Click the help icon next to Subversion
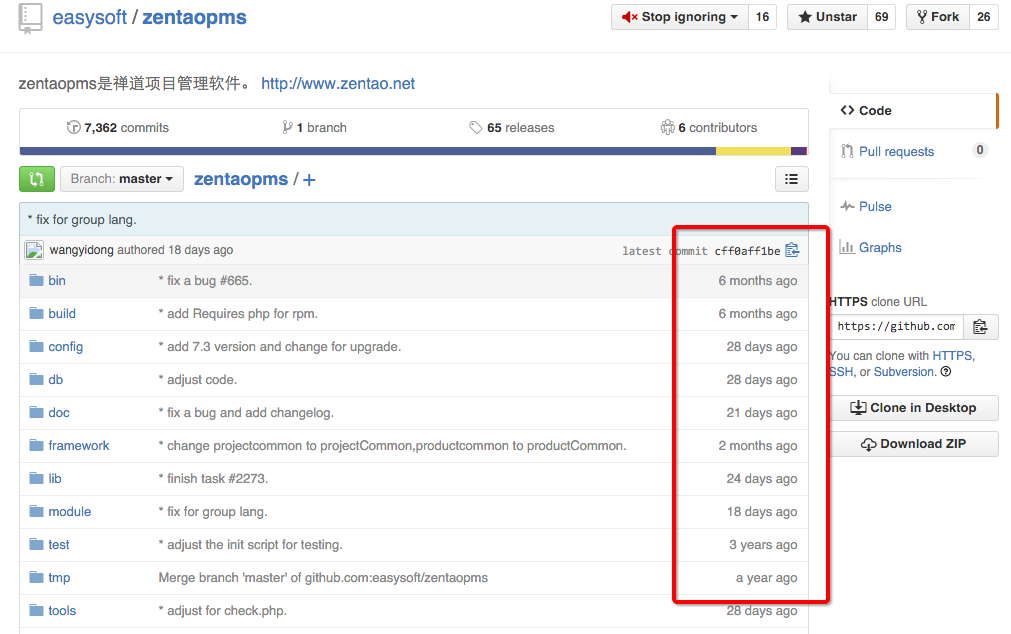The image size is (1011, 634). [x=946, y=372]
